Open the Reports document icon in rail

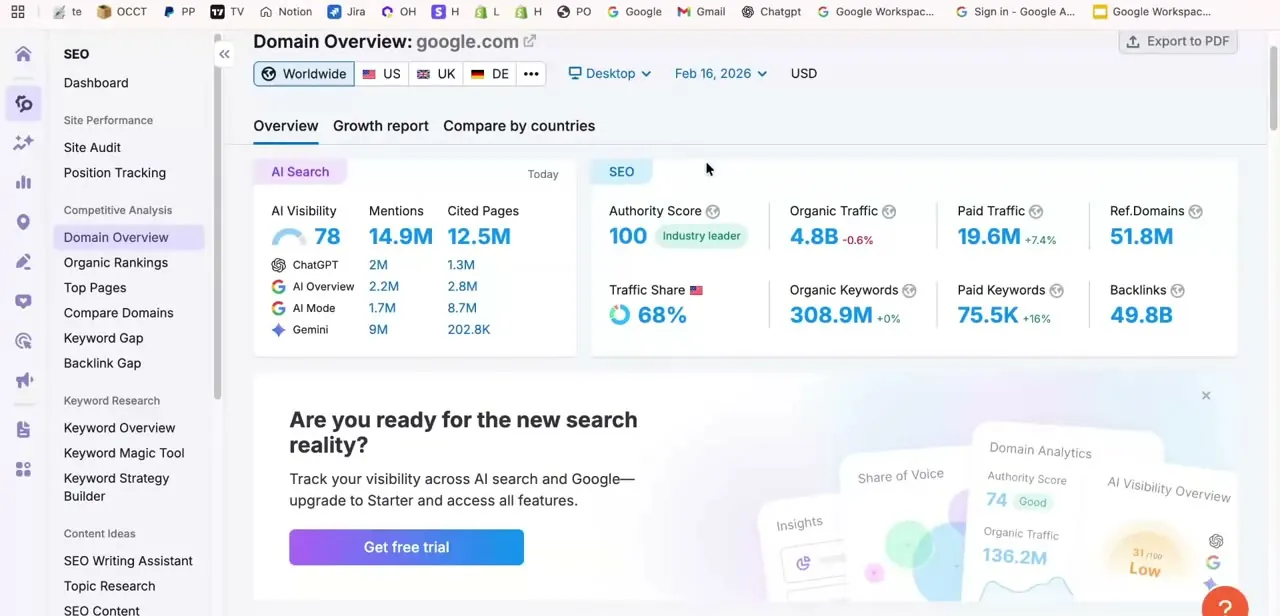click(x=23, y=430)
